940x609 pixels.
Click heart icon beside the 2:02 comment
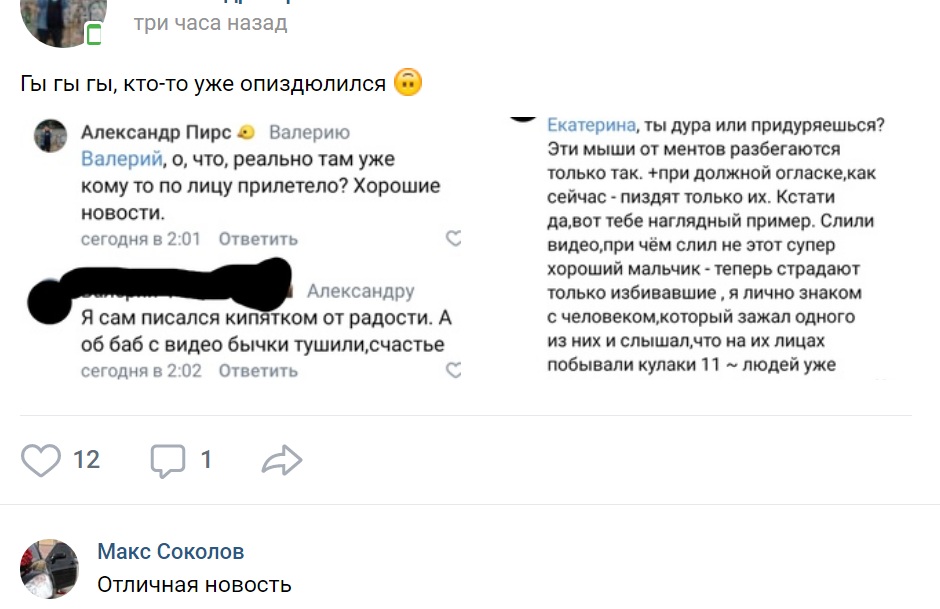coord(453,371)
